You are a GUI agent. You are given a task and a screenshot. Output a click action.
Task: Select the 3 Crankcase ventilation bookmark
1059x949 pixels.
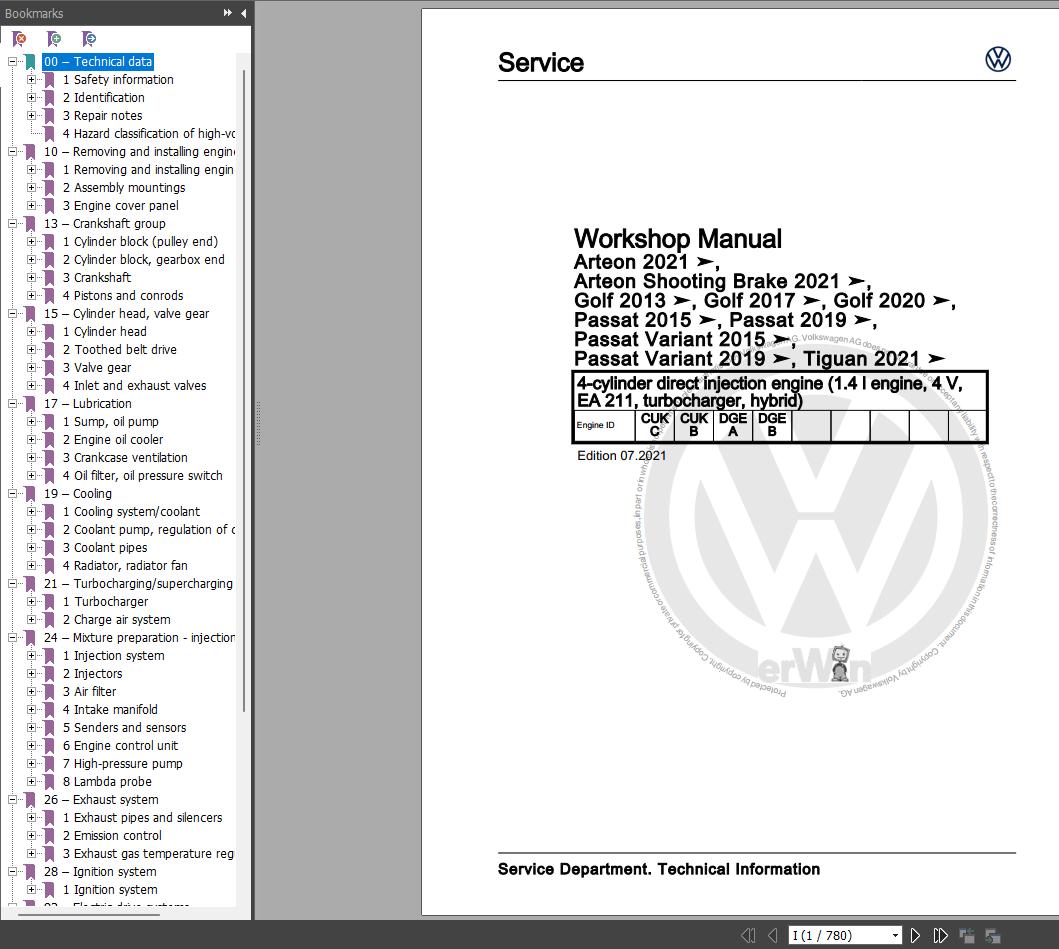click(x=125, y=458)
